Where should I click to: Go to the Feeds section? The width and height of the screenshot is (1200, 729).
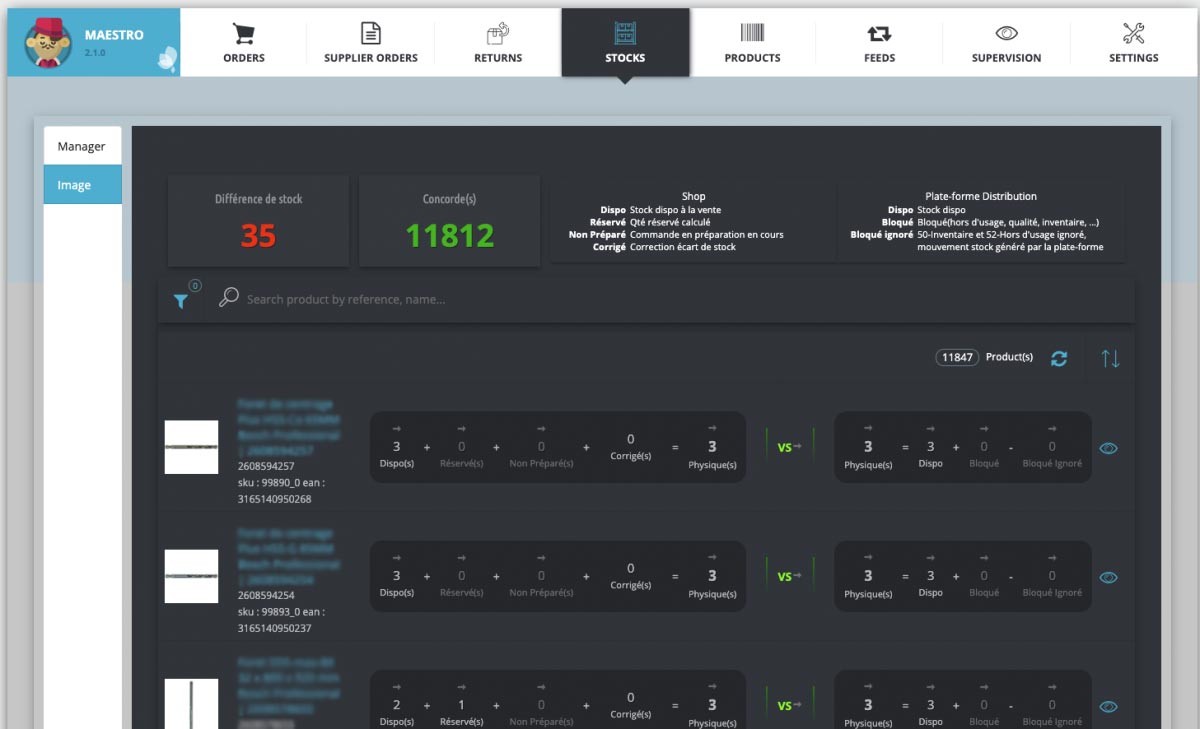tap(879, 43)
